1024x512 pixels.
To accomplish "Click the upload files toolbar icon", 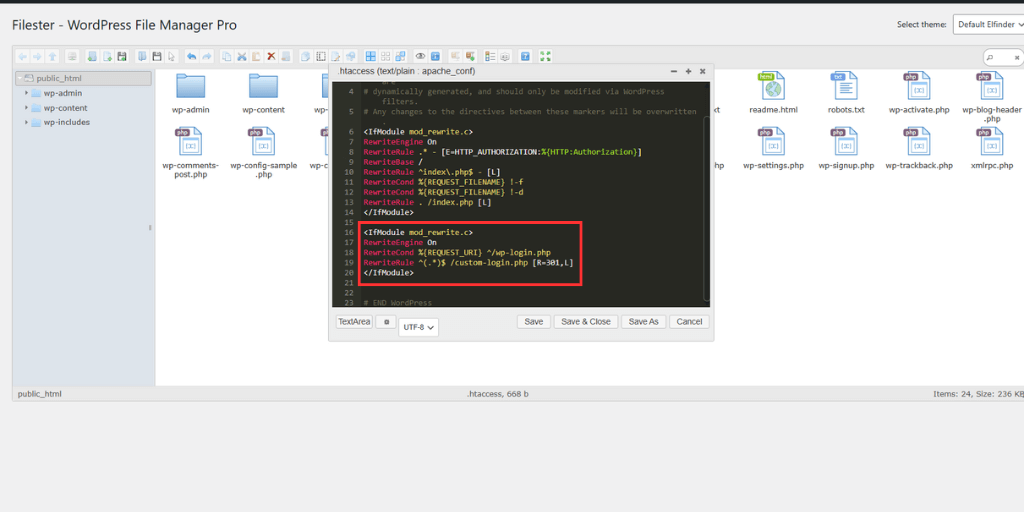I will [x=122, y=56].
